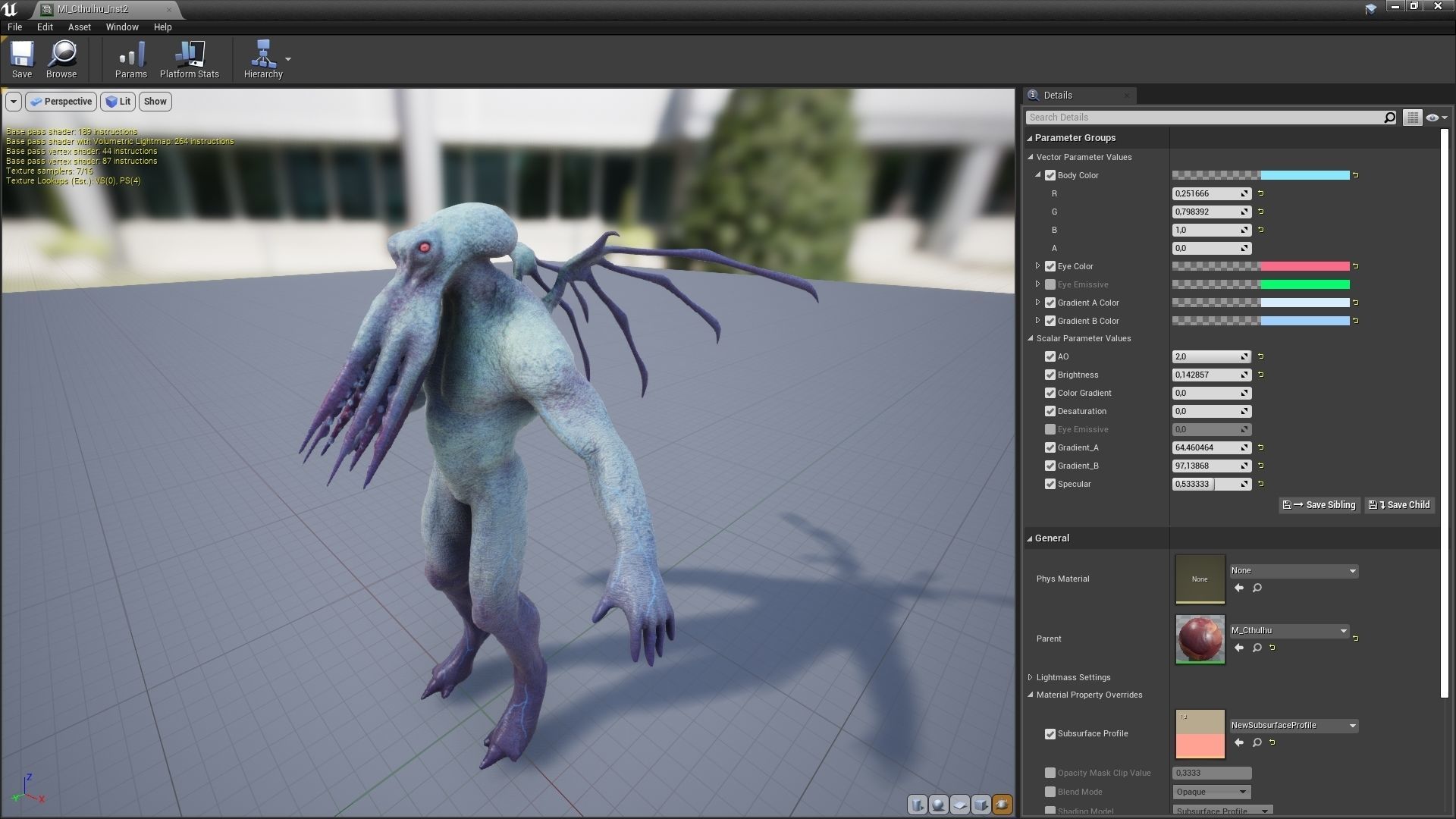Open the Window menu
1456x819 pixels.
(x=122, y=27)
